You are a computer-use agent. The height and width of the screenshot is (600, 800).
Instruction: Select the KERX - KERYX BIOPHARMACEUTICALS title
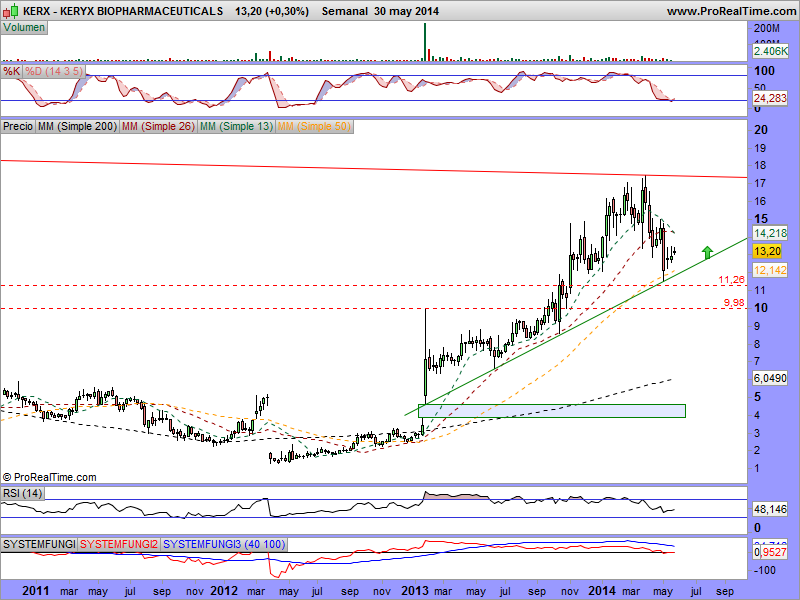click(x=123, y=11)
